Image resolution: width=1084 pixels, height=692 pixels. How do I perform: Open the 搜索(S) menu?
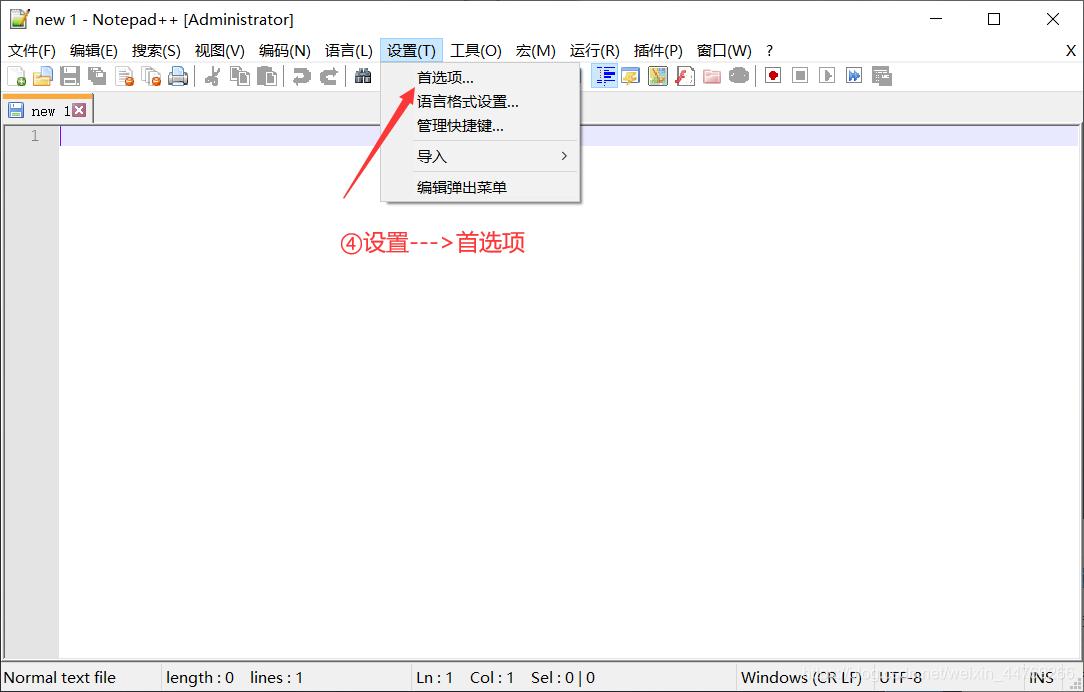pyautogui.click(x=156, y=50)
